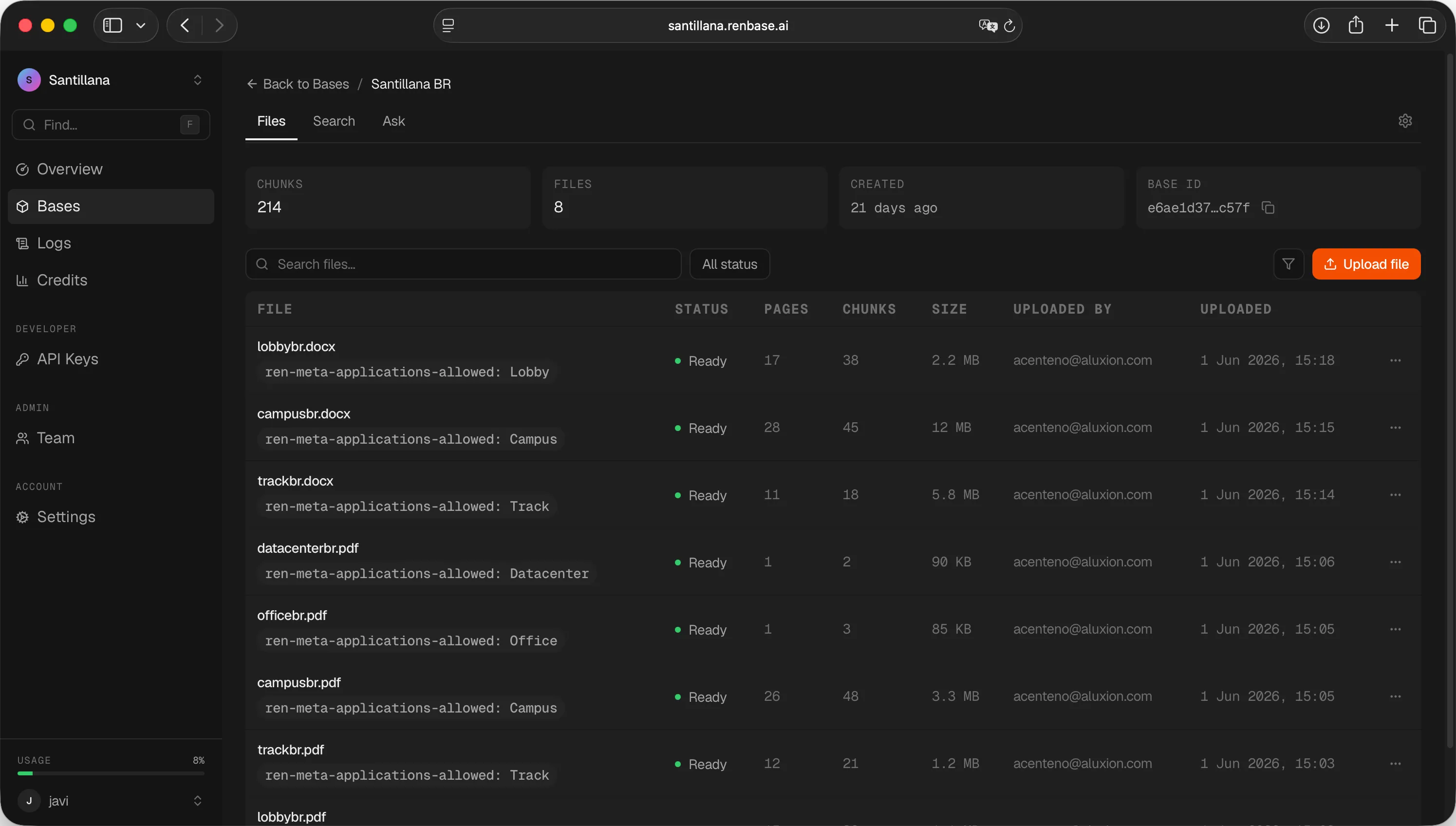Image resolution: width=1456 pixels, height=826 pixels.
Task: Open row menu for trackbr.docx
Action: pos(1395,495)
